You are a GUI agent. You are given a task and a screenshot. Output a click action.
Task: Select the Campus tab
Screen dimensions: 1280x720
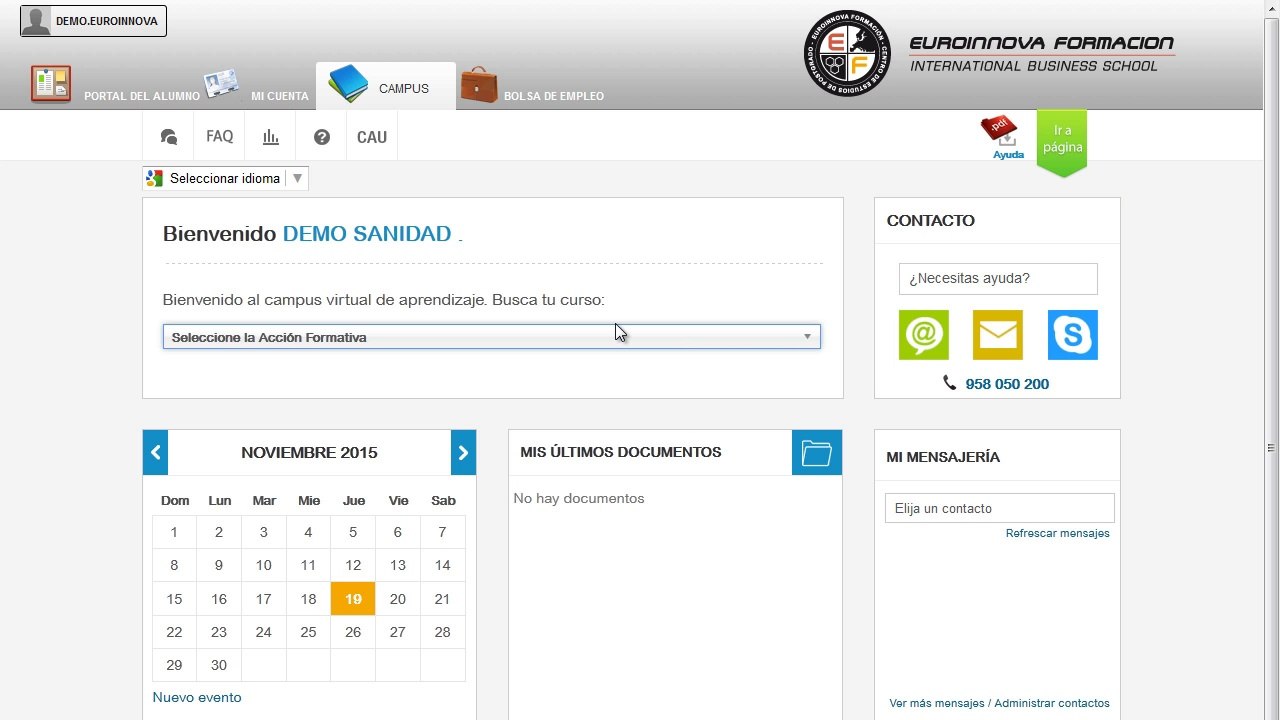386,86
